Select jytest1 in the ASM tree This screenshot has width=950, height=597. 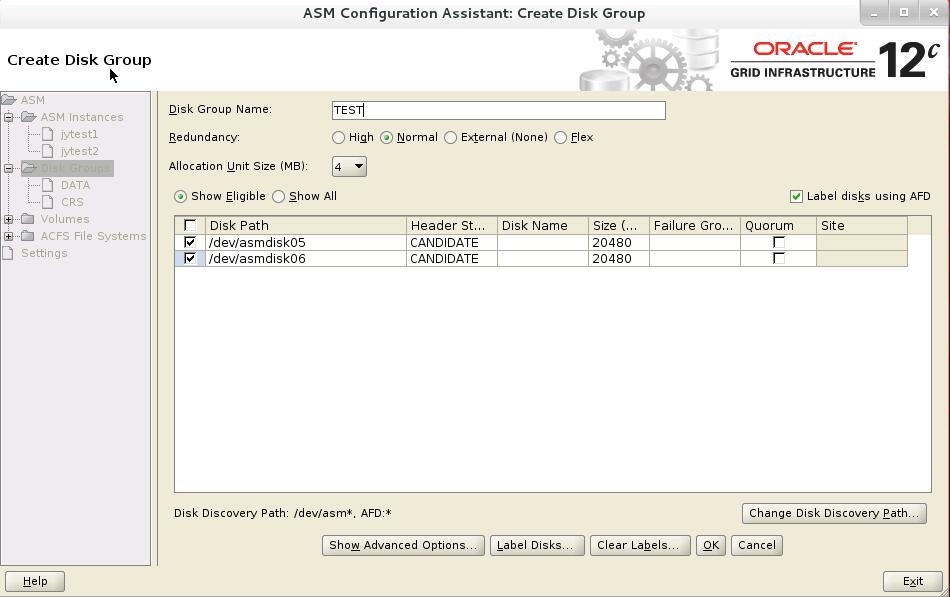(79, 134)
